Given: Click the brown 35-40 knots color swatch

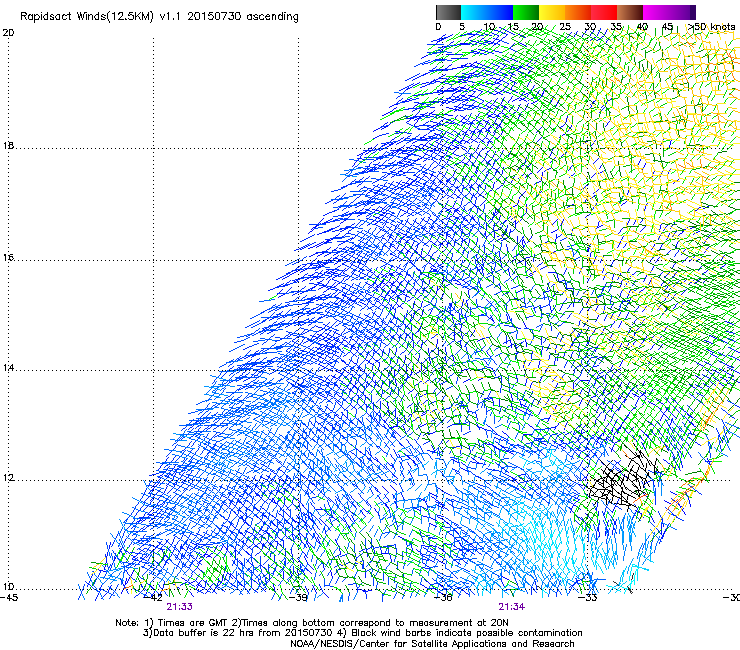Looking at the screenshot, I should (630, 12).
